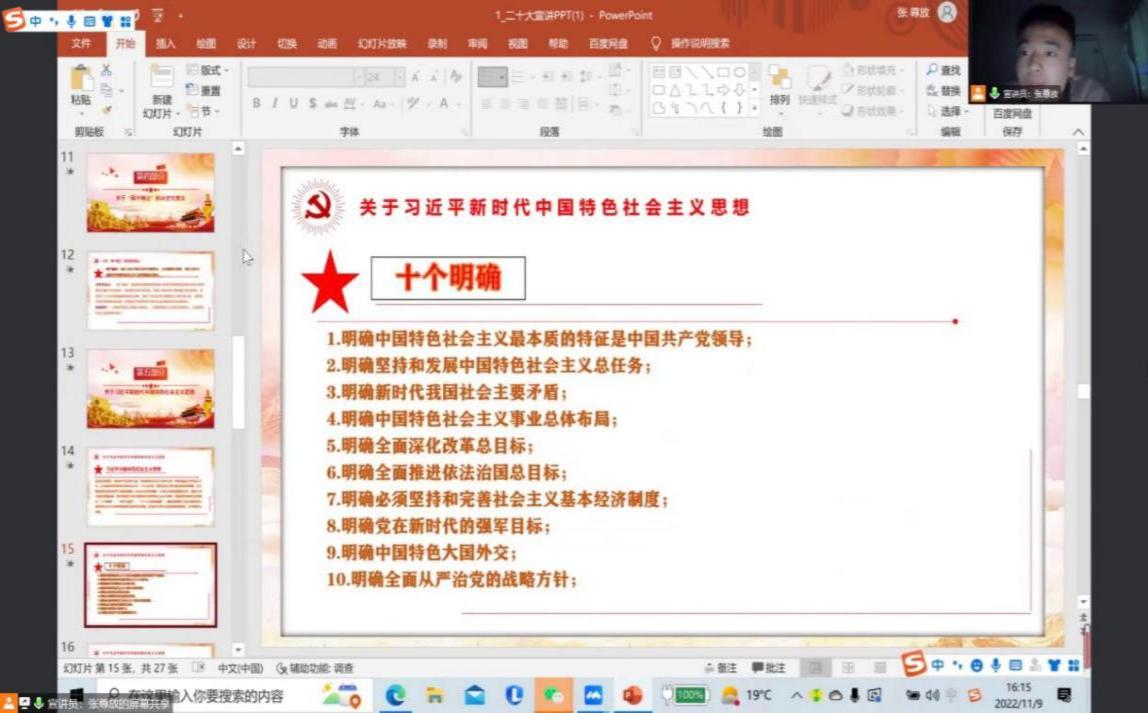Collapse the ribbon using the chevron arrow
Image resolution: width=1148 pixels, height=713 pixels.
(1078, 132)
